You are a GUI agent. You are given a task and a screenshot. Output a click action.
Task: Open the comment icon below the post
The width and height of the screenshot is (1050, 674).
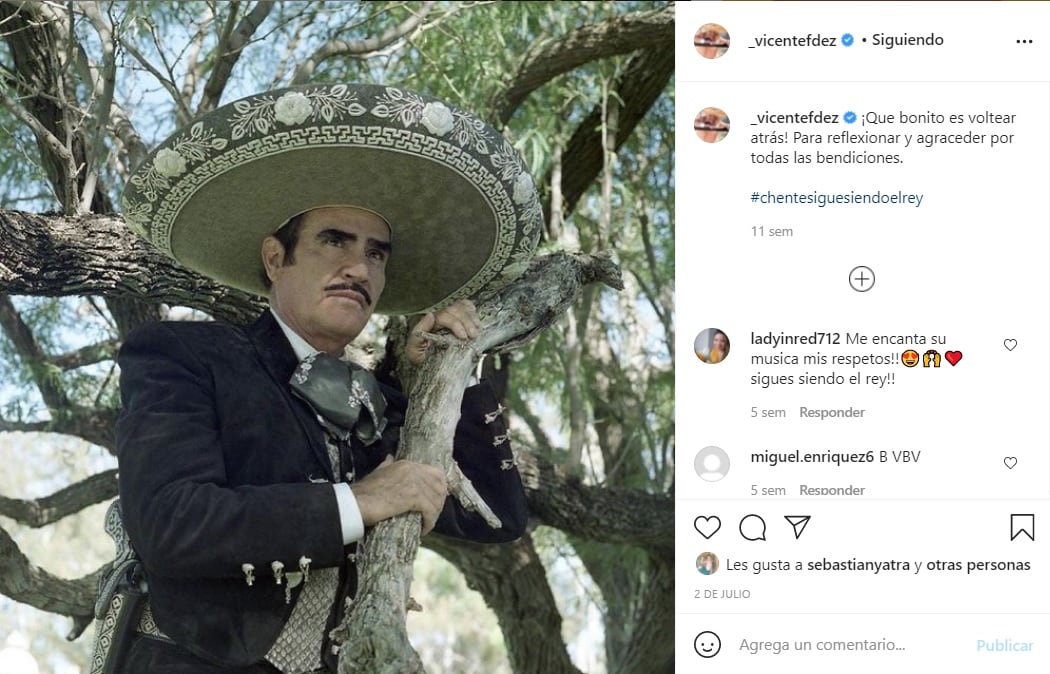753,527
